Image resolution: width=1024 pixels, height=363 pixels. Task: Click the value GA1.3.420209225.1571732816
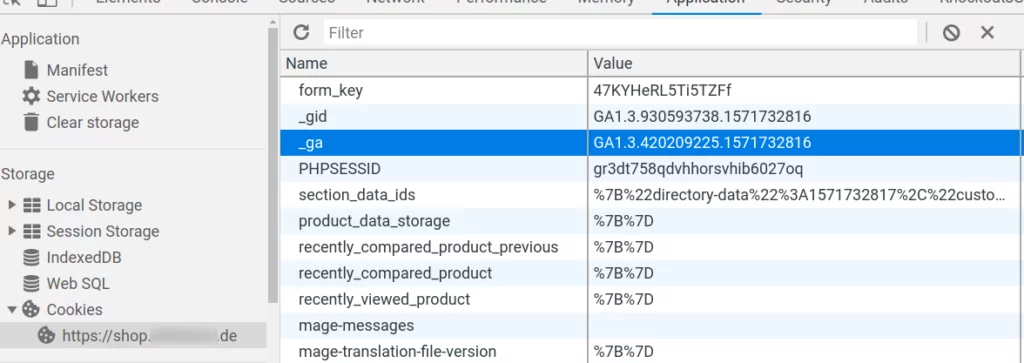tap(702, 142)
